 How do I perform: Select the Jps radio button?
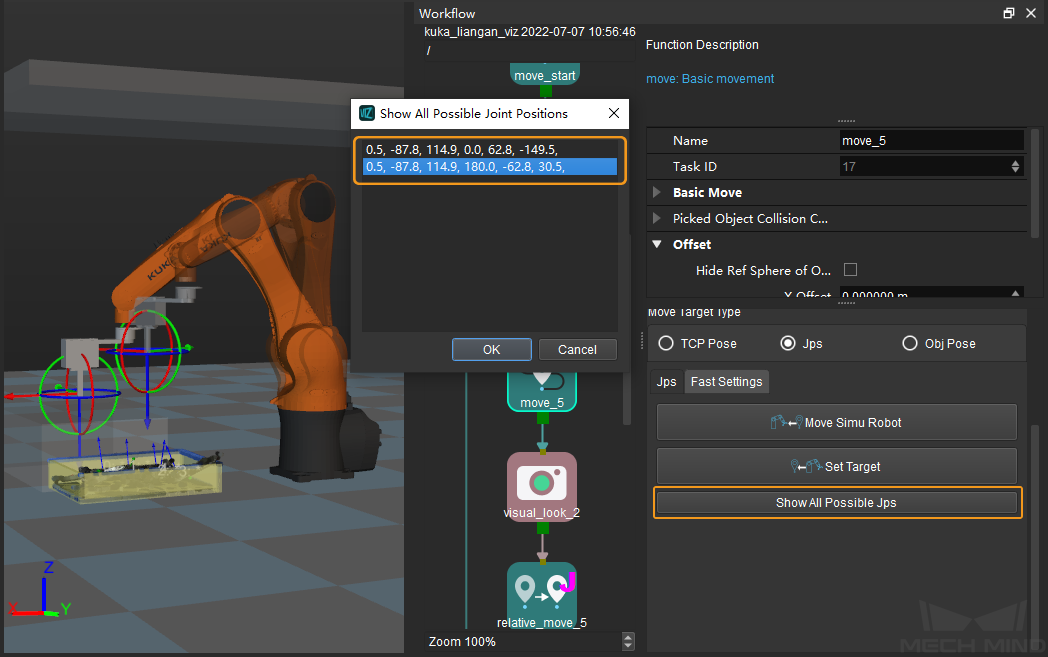788,344
